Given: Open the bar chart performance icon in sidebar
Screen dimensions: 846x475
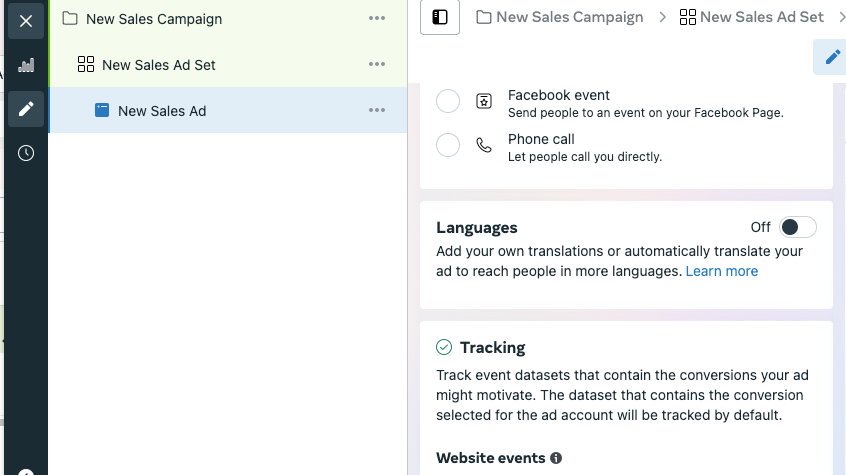Looking at the screenshot, I should (x=26, y=65).
